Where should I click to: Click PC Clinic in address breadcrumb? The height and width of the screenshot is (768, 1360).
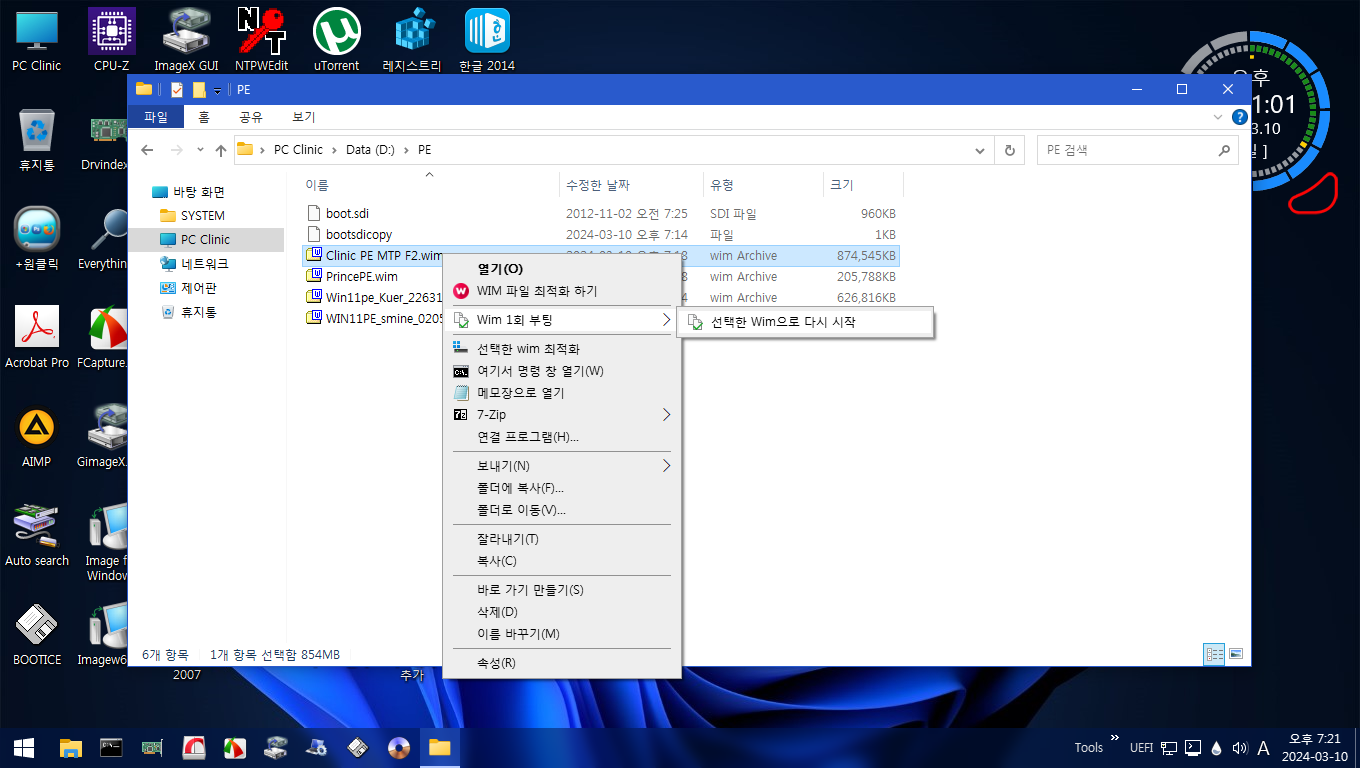298,150
